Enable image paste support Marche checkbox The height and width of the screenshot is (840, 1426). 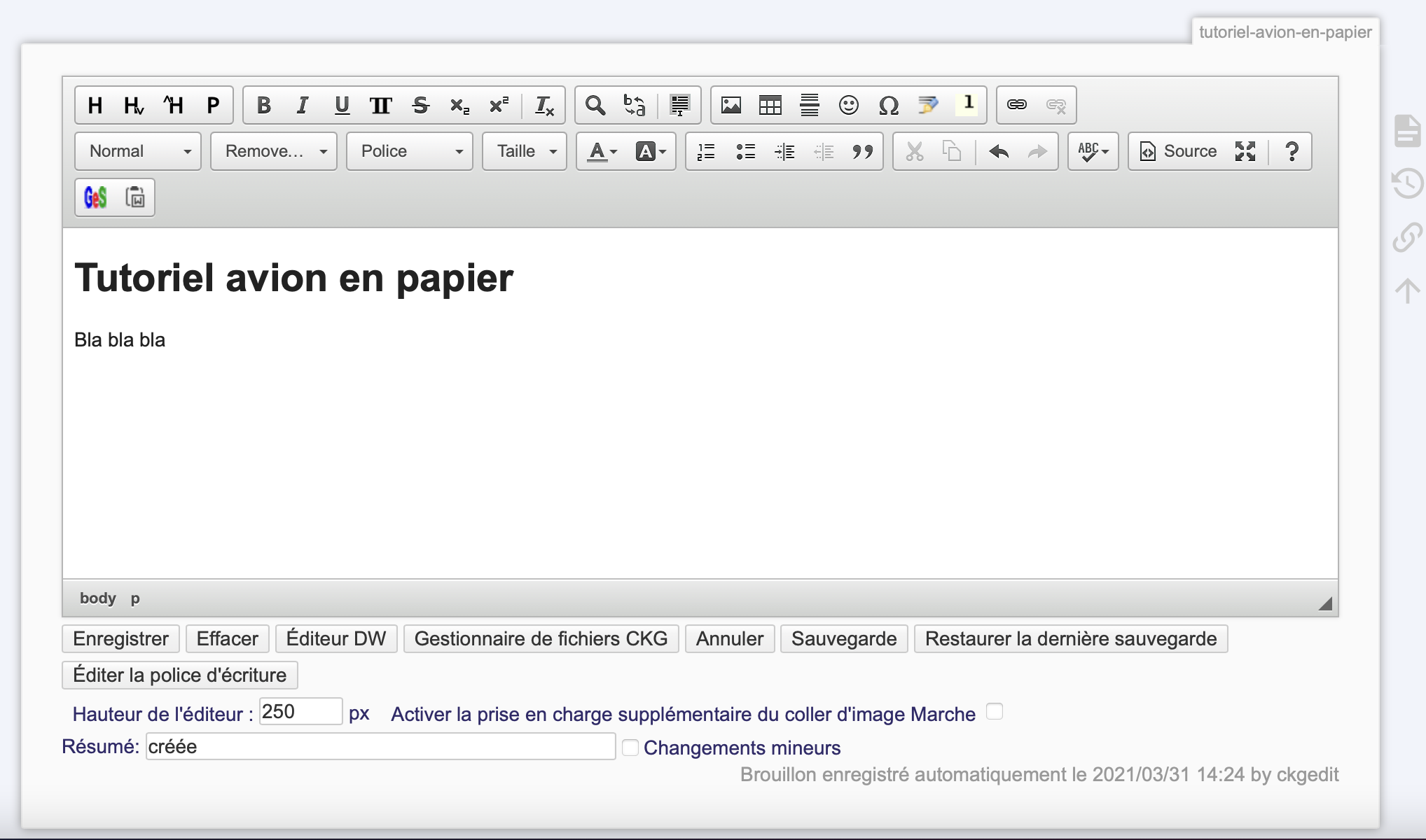(x=994, y=711)
